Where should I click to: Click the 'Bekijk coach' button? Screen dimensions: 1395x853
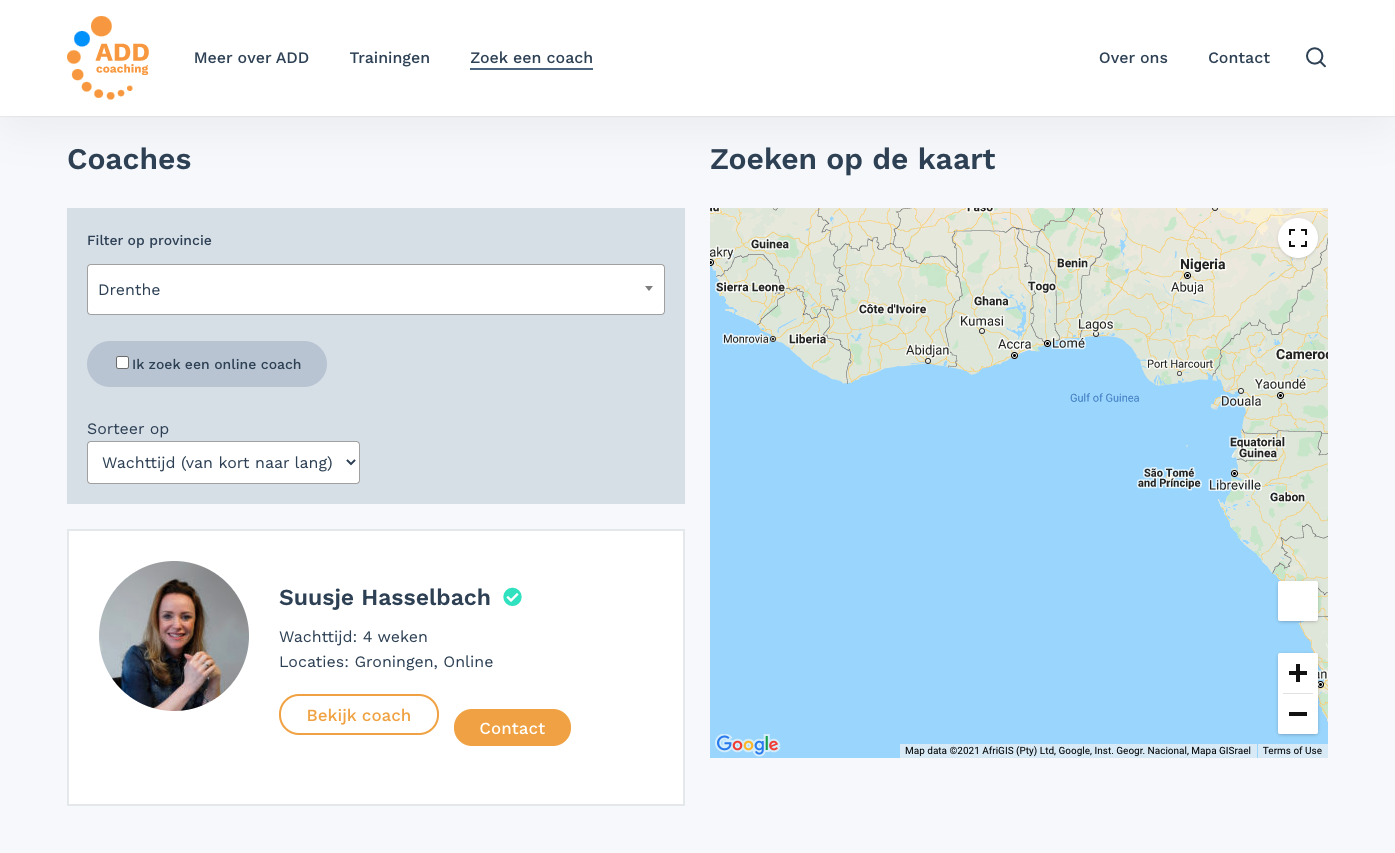pyautogui.click(x=359, y=715)
